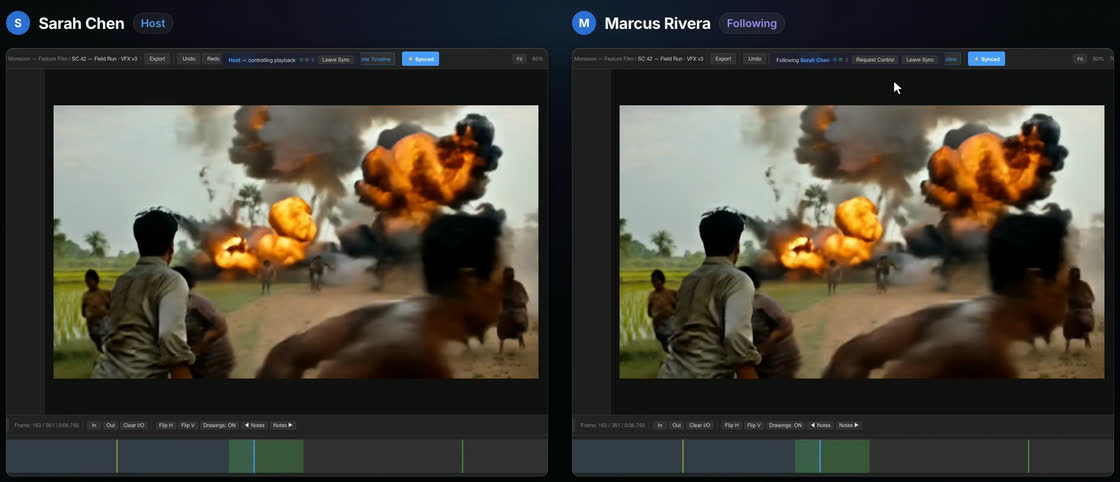Click the frame counter text in Marcus Rivera's window
Viewport: 1120px width, 482px height.
click(x=615, y=426)
